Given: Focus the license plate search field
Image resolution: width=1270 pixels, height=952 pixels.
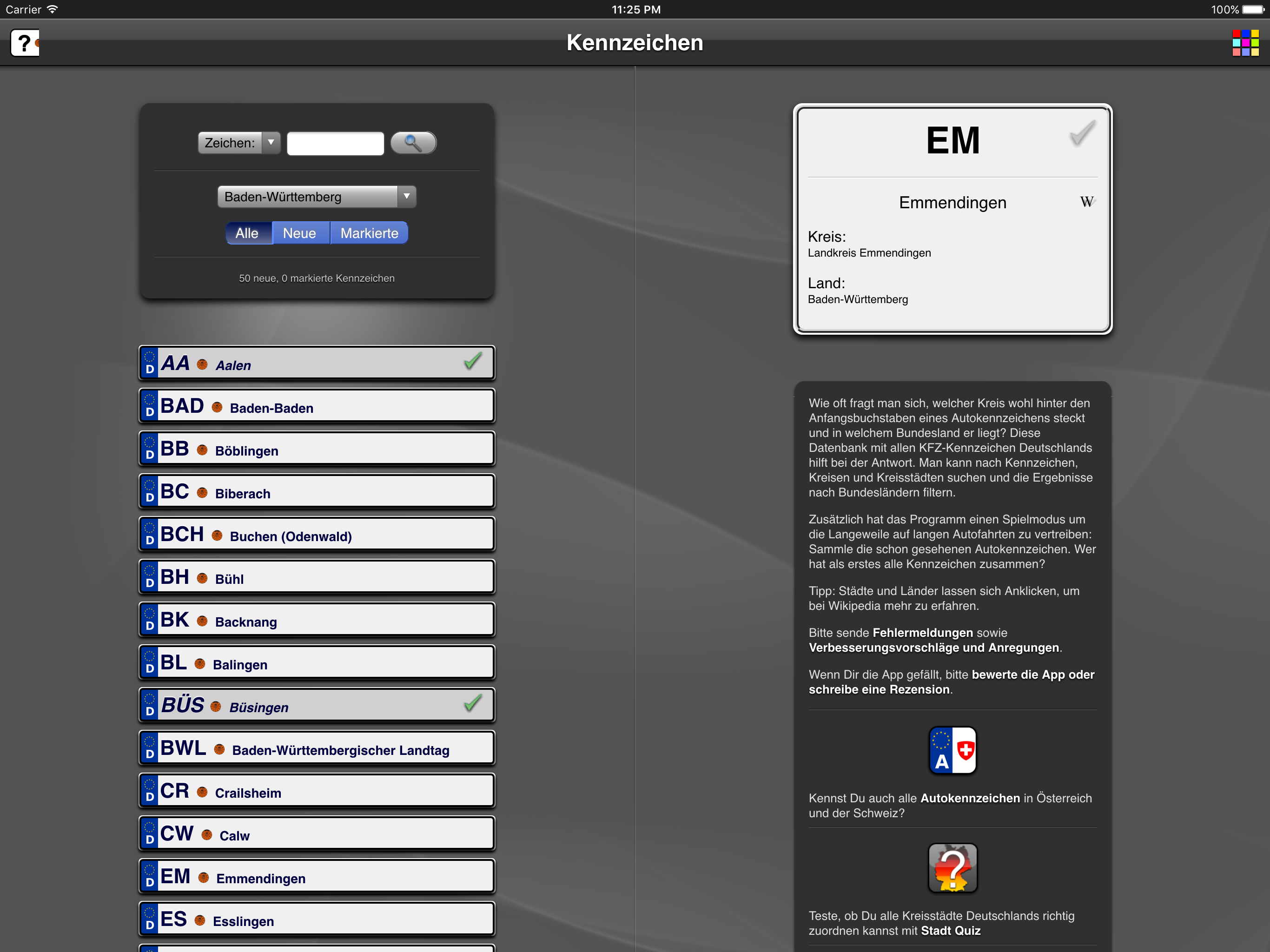Looking at the screenshot, I should pos(335,143).
